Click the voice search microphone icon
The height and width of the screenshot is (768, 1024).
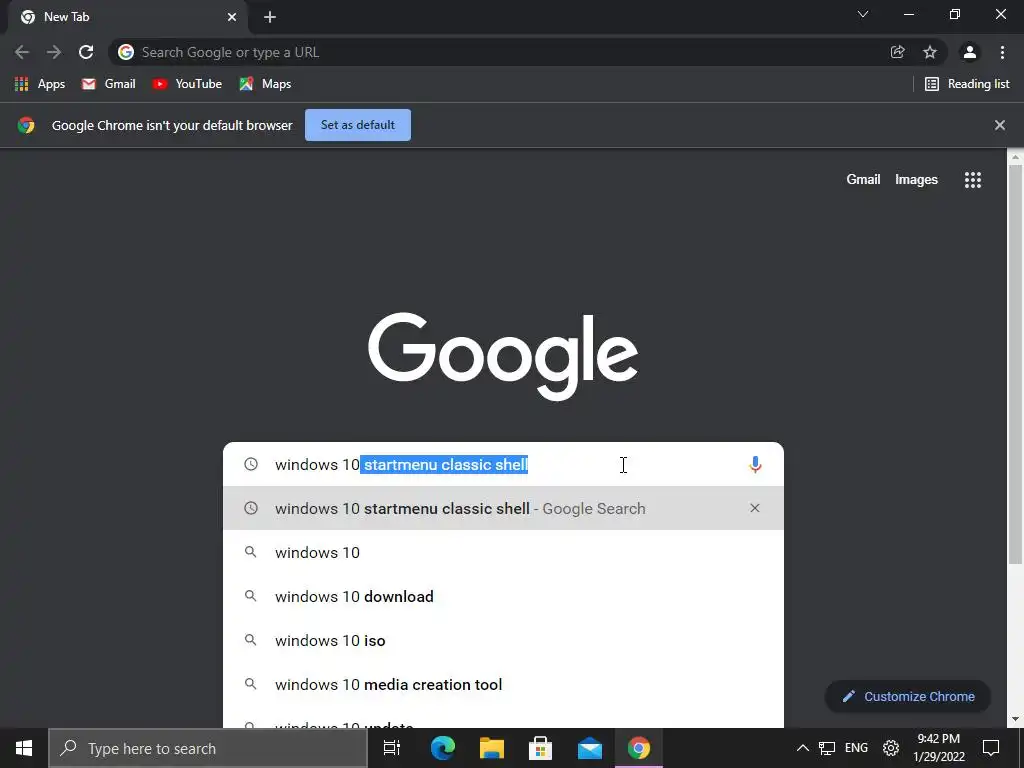click(x=755, y=464)
